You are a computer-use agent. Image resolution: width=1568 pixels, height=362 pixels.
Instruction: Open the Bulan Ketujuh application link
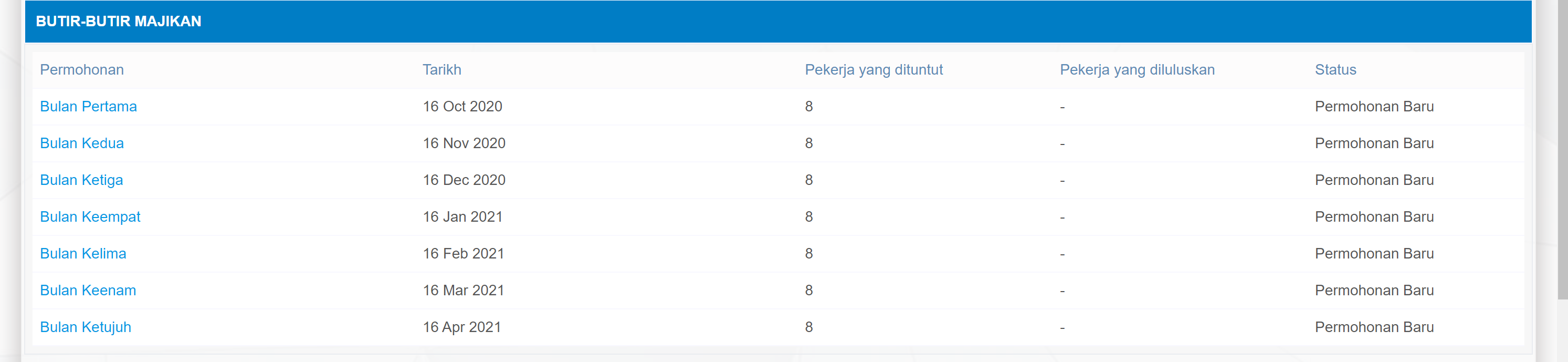tap(85, 327)
